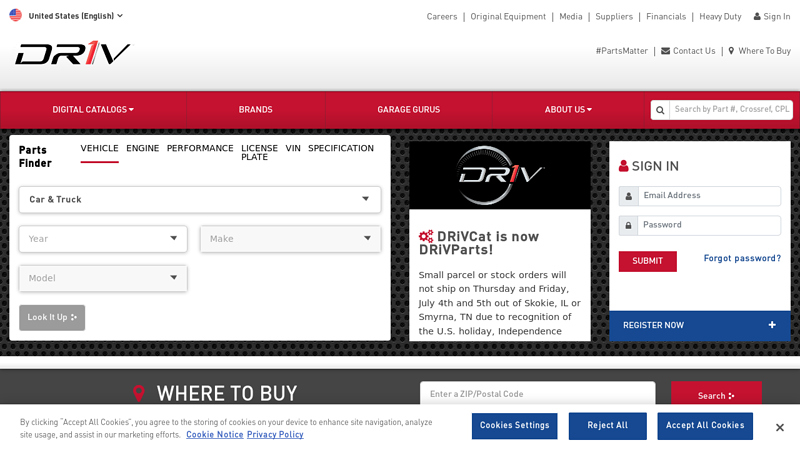The width and height of the screenshot is (800, 450).
Task: Click the Where To Buy map pin icon in header
Action: (731, 51)
